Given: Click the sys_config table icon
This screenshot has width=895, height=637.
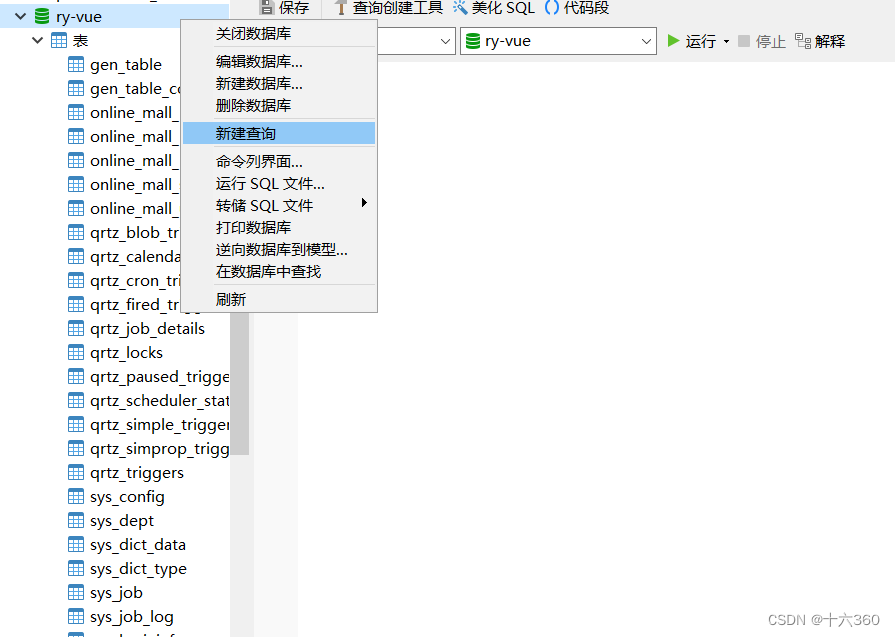Looking at the screenshot, I should tap(74, 496).
